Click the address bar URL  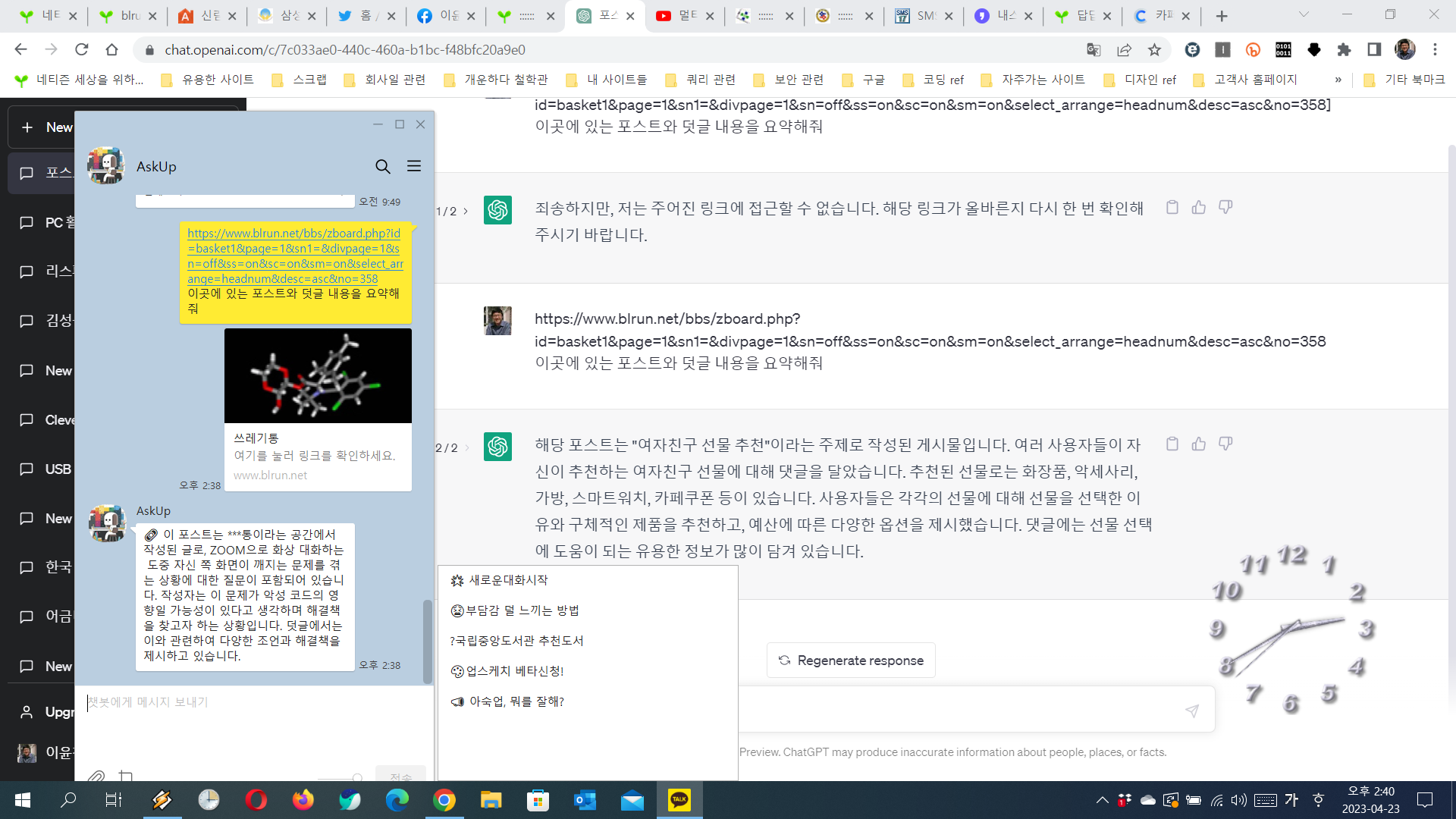pyautogui.click(x=345, y=50)
